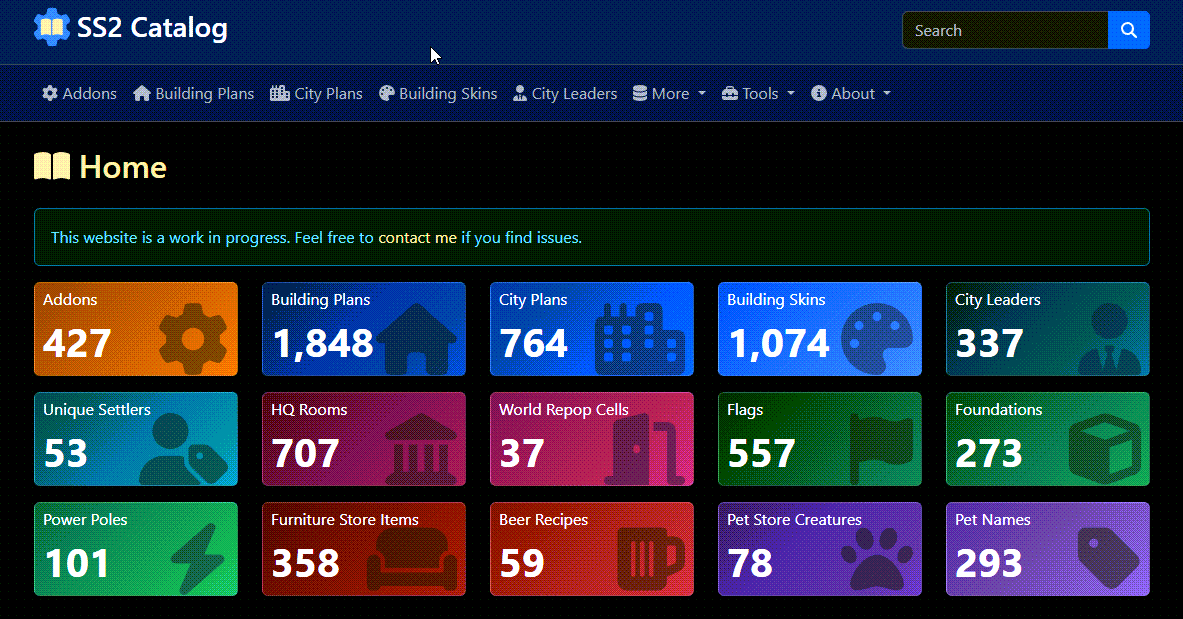Viewport: 1183px width, 619px height.
Task: Select Building Skins in the navigation bar
Action: coord(437,94)
